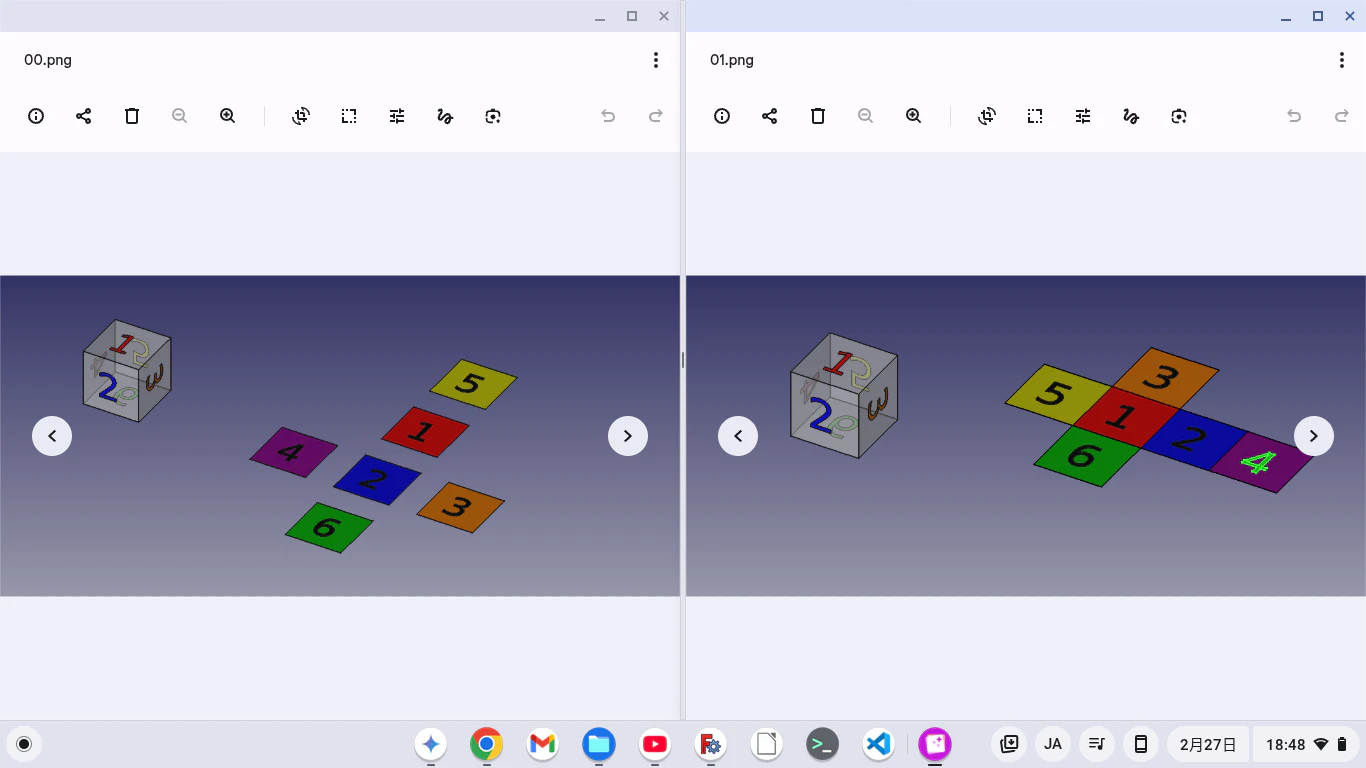Select the draw tool in 01.png window
The image size is (1366, 768).
[x=1131, y=116]
